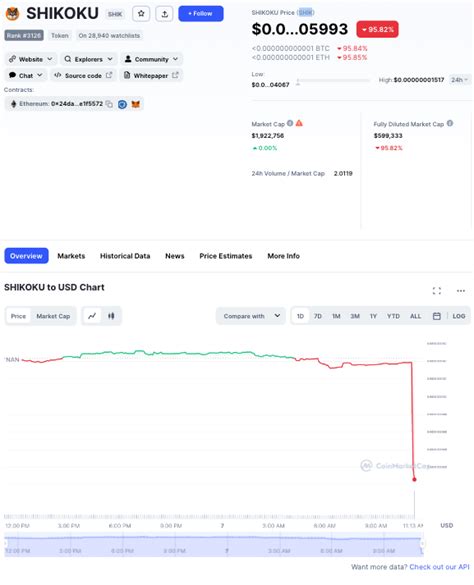Toggle the LOG scale on chart
This screenshot has width=474, height=585.
pos(459,316)
